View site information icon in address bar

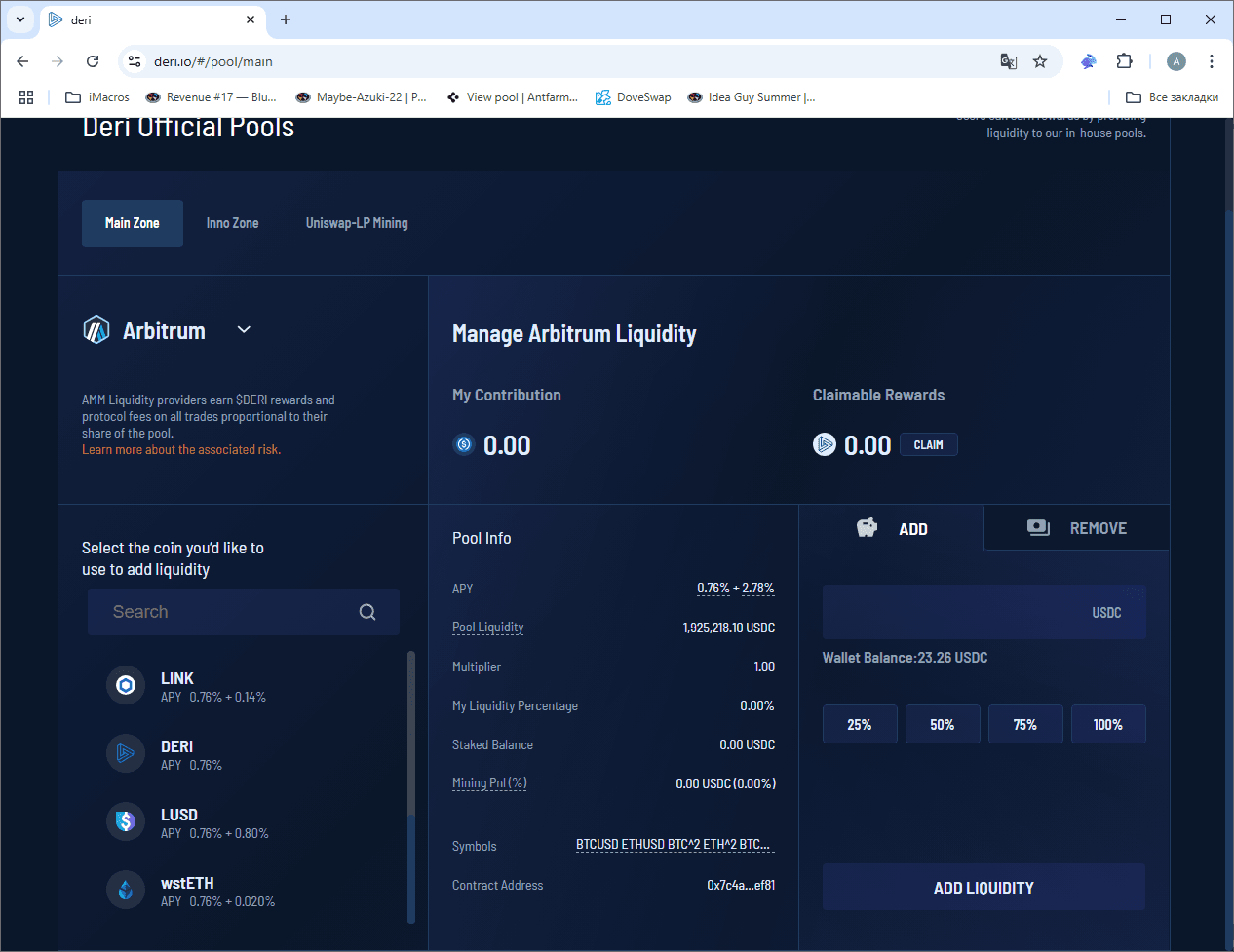(x=135, y=61)
